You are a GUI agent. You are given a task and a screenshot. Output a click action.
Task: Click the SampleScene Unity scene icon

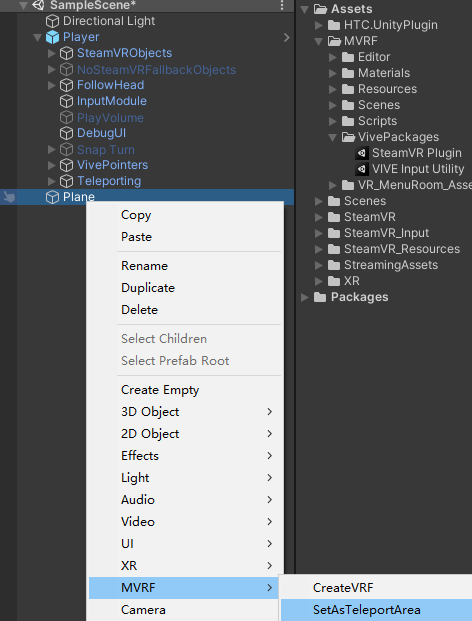pyautogui.click(x=38, y=5)
